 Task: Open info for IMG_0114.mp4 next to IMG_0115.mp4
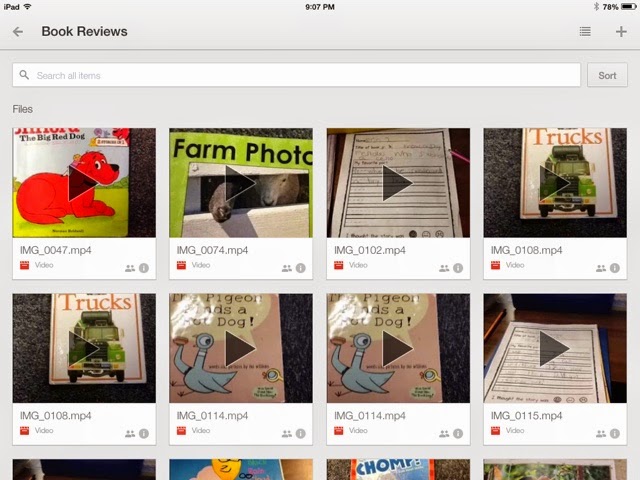[458, 433]
